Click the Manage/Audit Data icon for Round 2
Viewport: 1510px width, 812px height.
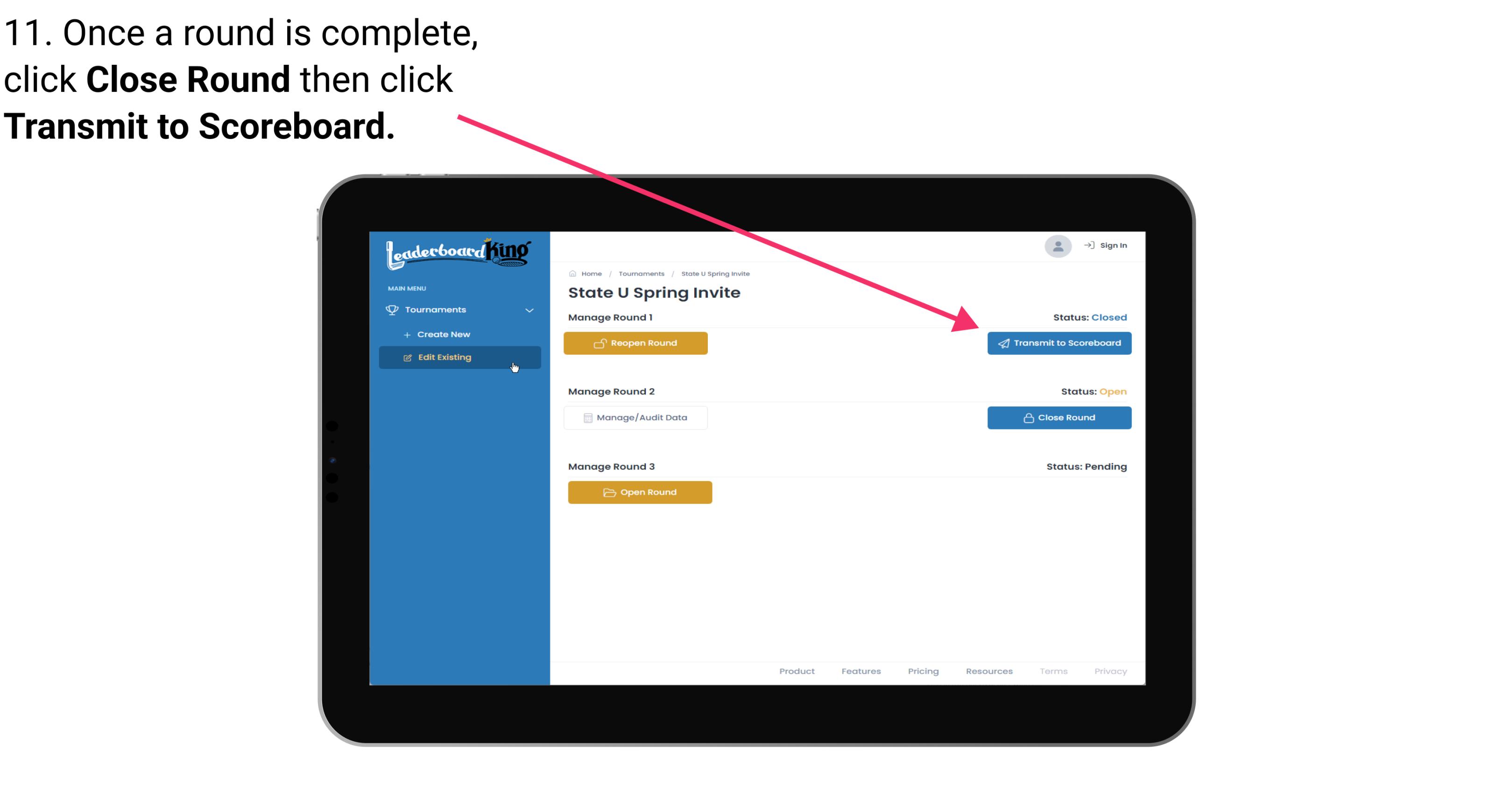point(586,417)
